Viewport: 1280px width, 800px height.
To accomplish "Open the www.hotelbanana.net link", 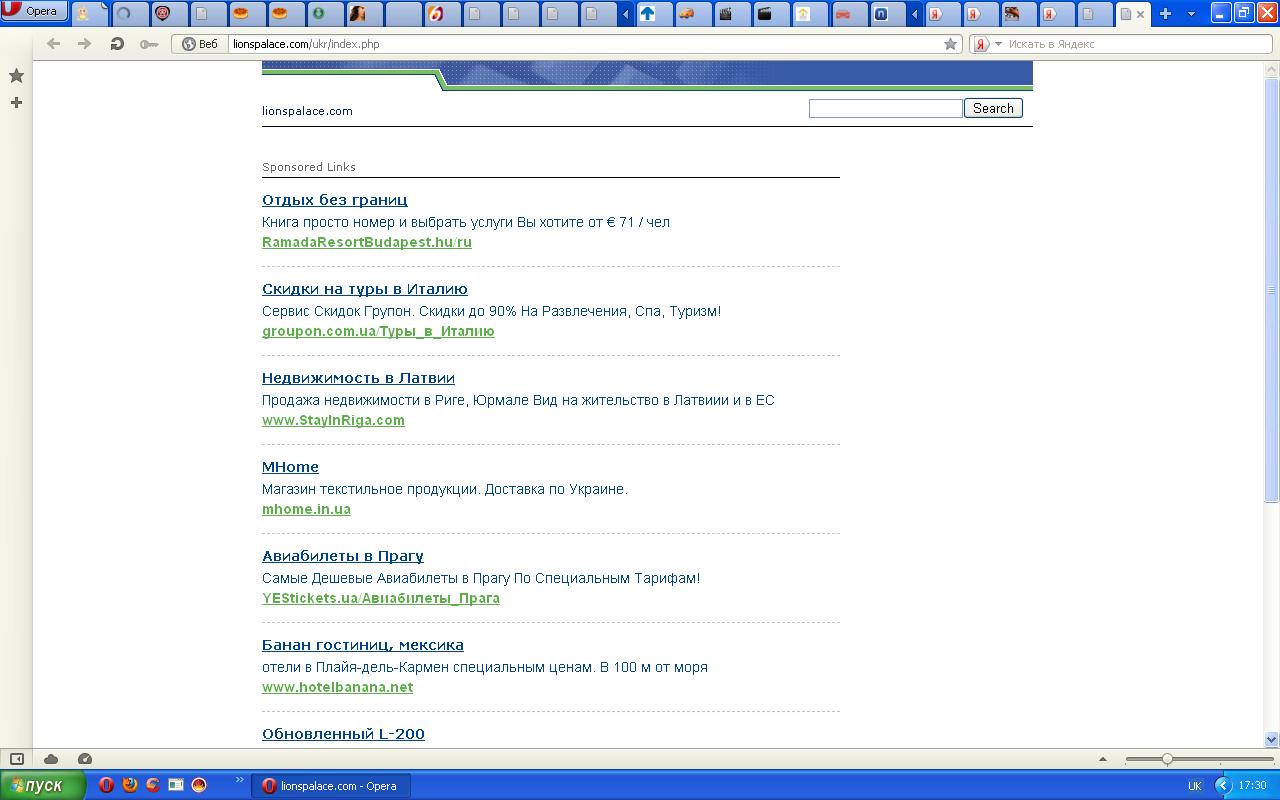I will click(337, 687).
